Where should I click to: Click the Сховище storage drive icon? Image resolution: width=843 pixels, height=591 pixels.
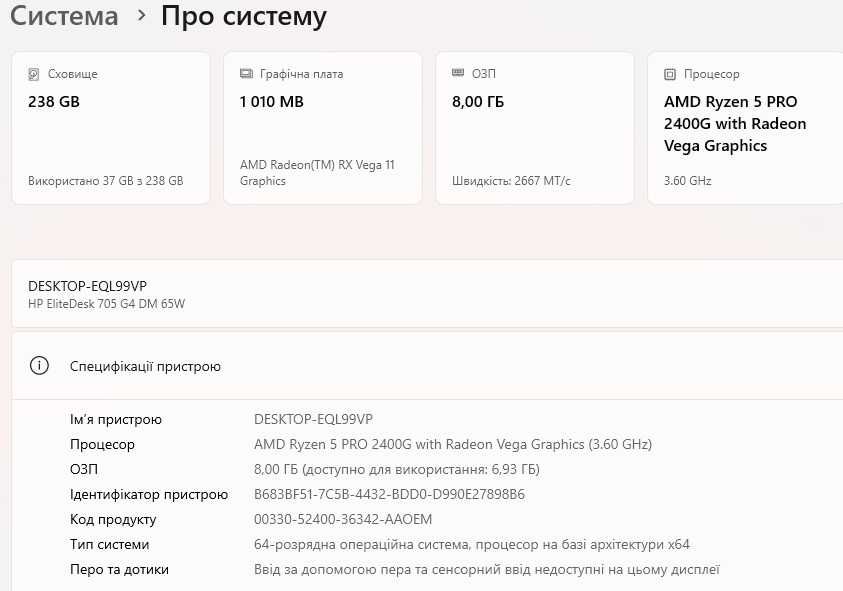[x=34, y=74]
